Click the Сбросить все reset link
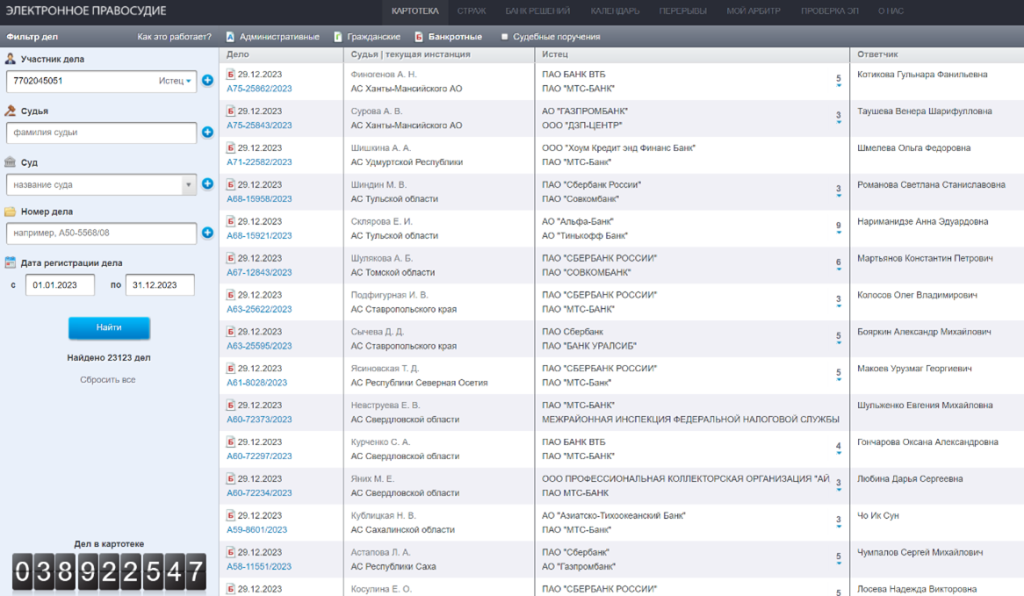 [108, 380]
